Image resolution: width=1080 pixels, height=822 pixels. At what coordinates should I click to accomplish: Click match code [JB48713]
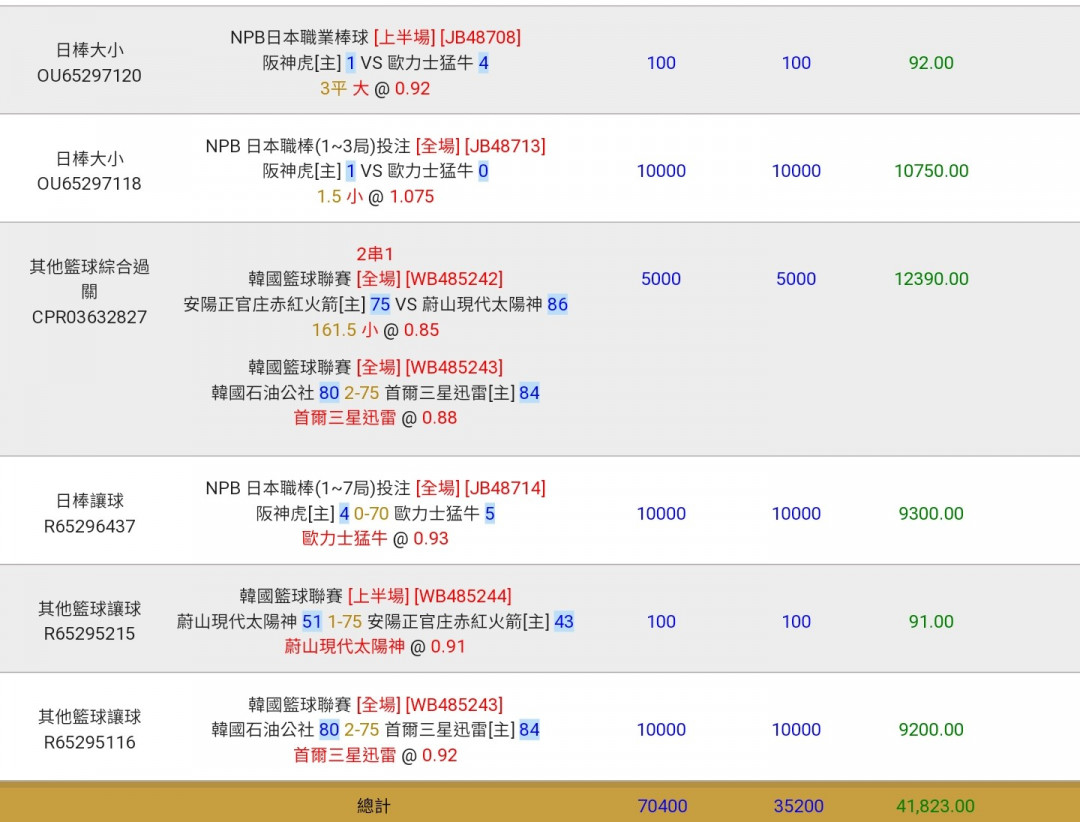pos(505,146)
